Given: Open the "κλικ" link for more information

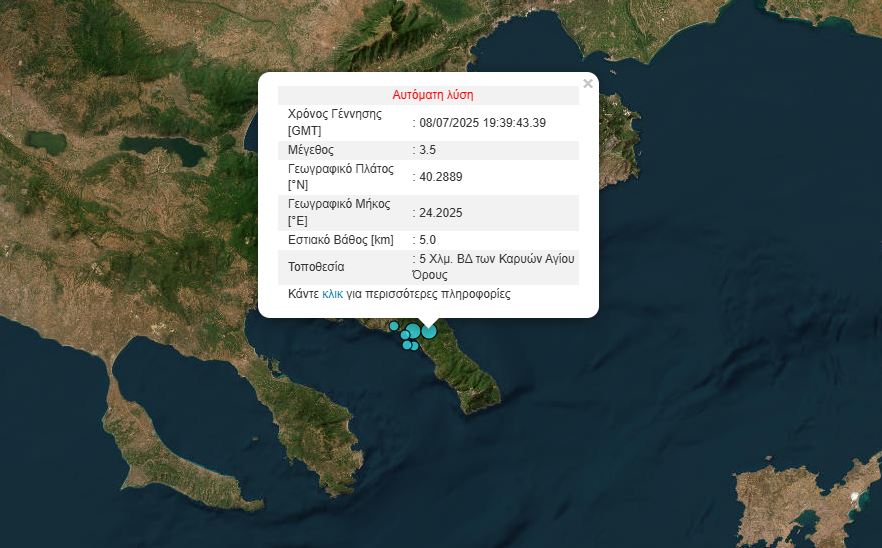Looking at the screenshot, I should pos(332,295).
